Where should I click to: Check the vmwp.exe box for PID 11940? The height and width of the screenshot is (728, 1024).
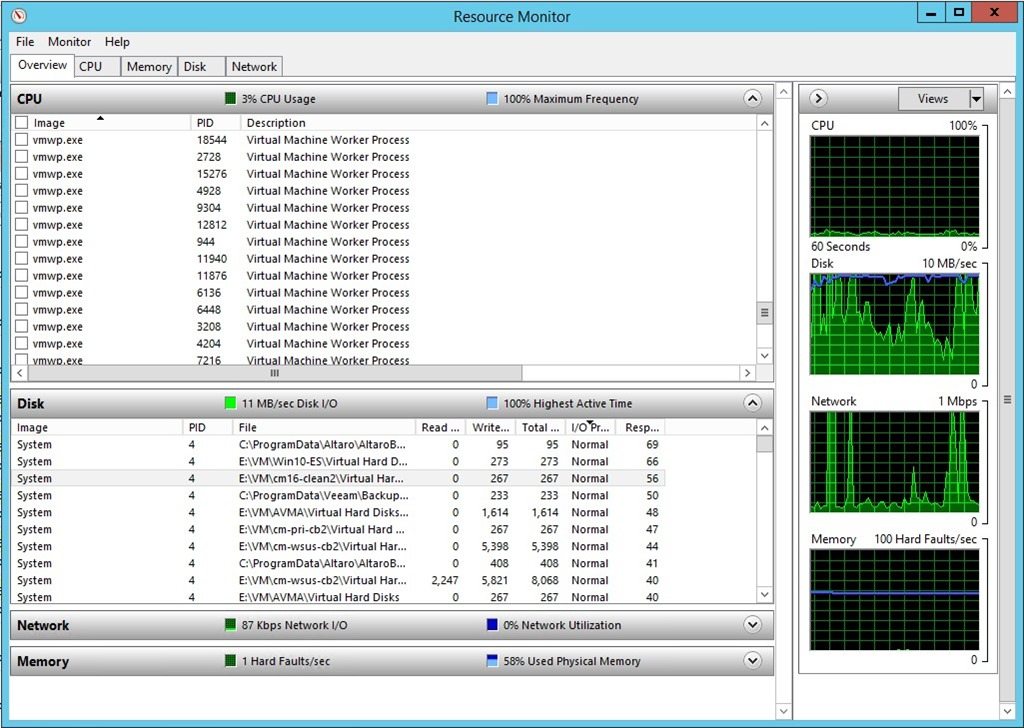[x=22, y=259]
